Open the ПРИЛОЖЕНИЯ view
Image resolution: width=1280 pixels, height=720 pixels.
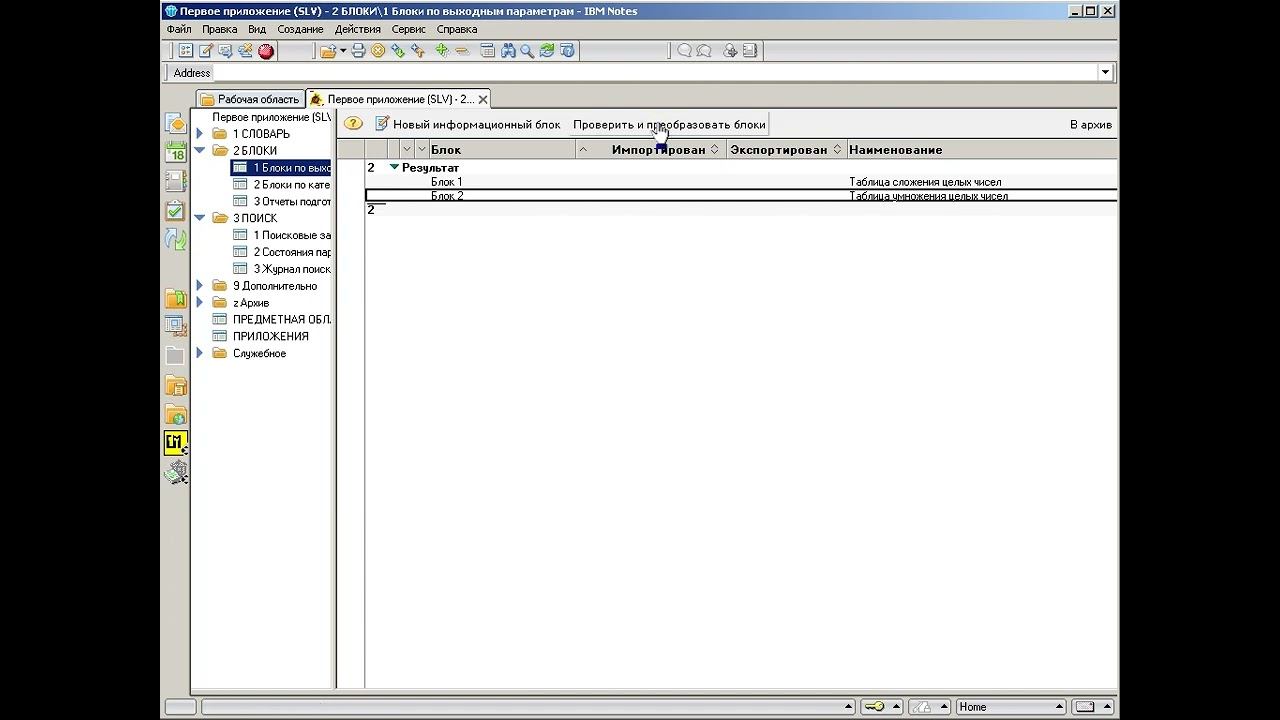pos(260,336)
